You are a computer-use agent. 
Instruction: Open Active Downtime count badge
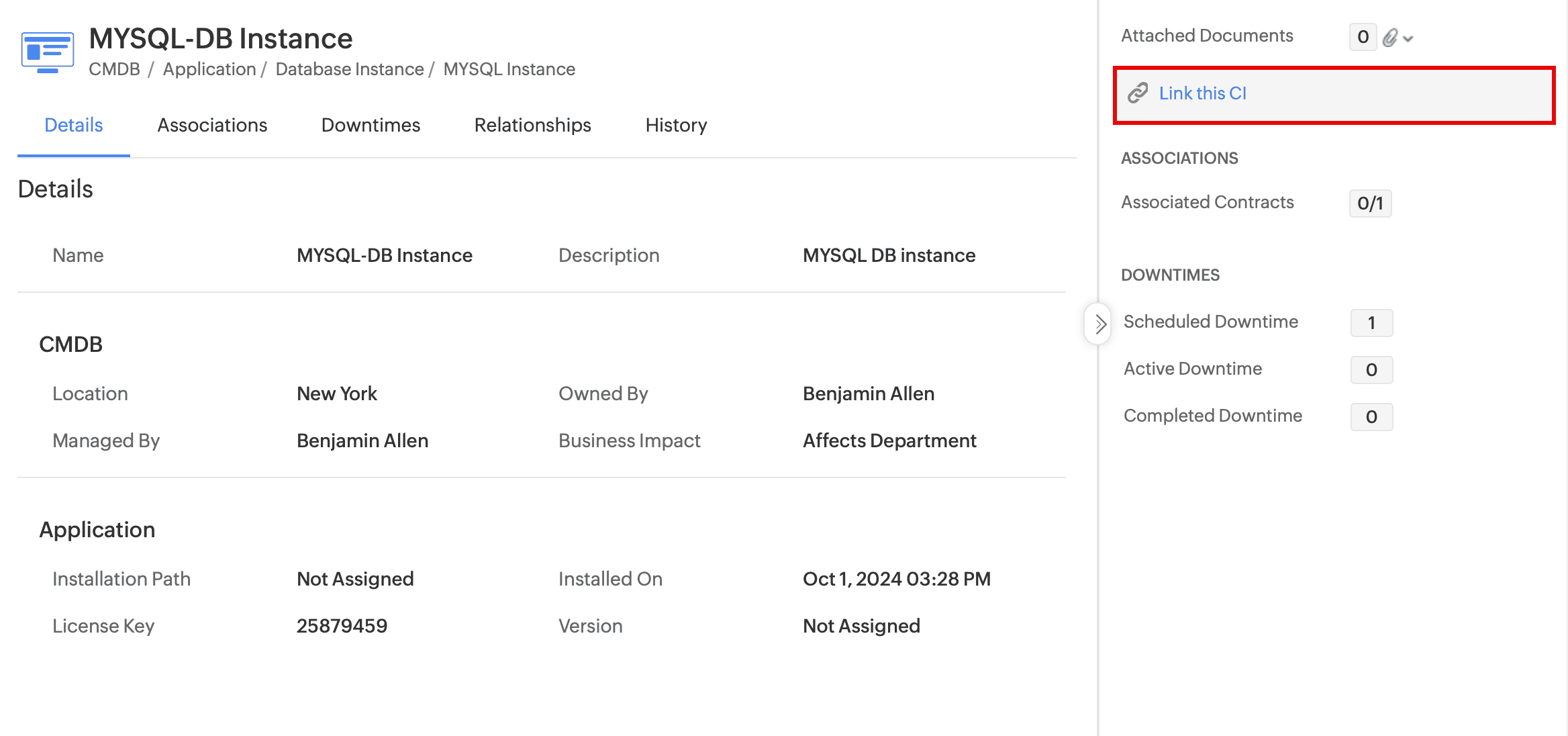tap(1371, 370)
